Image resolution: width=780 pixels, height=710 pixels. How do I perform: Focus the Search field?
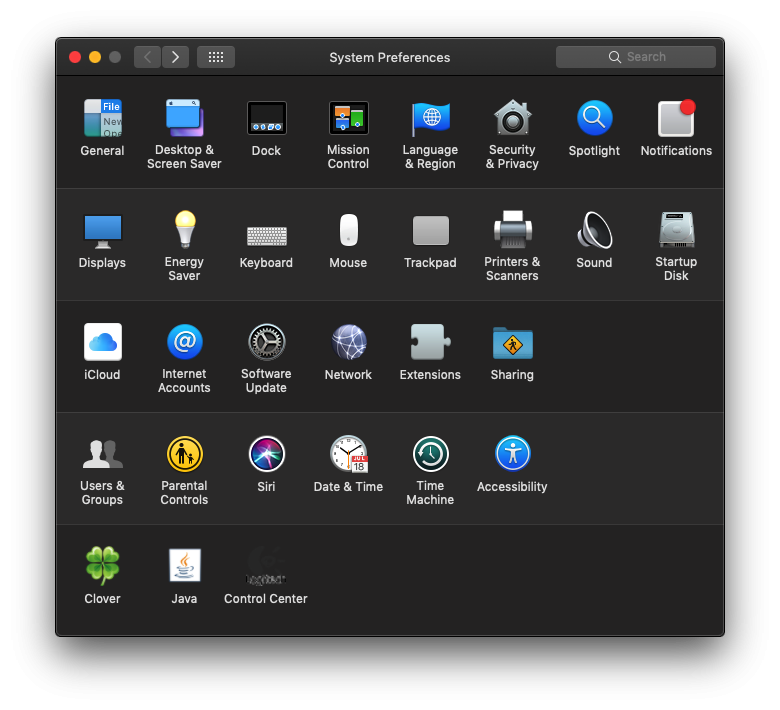[636, 57]
